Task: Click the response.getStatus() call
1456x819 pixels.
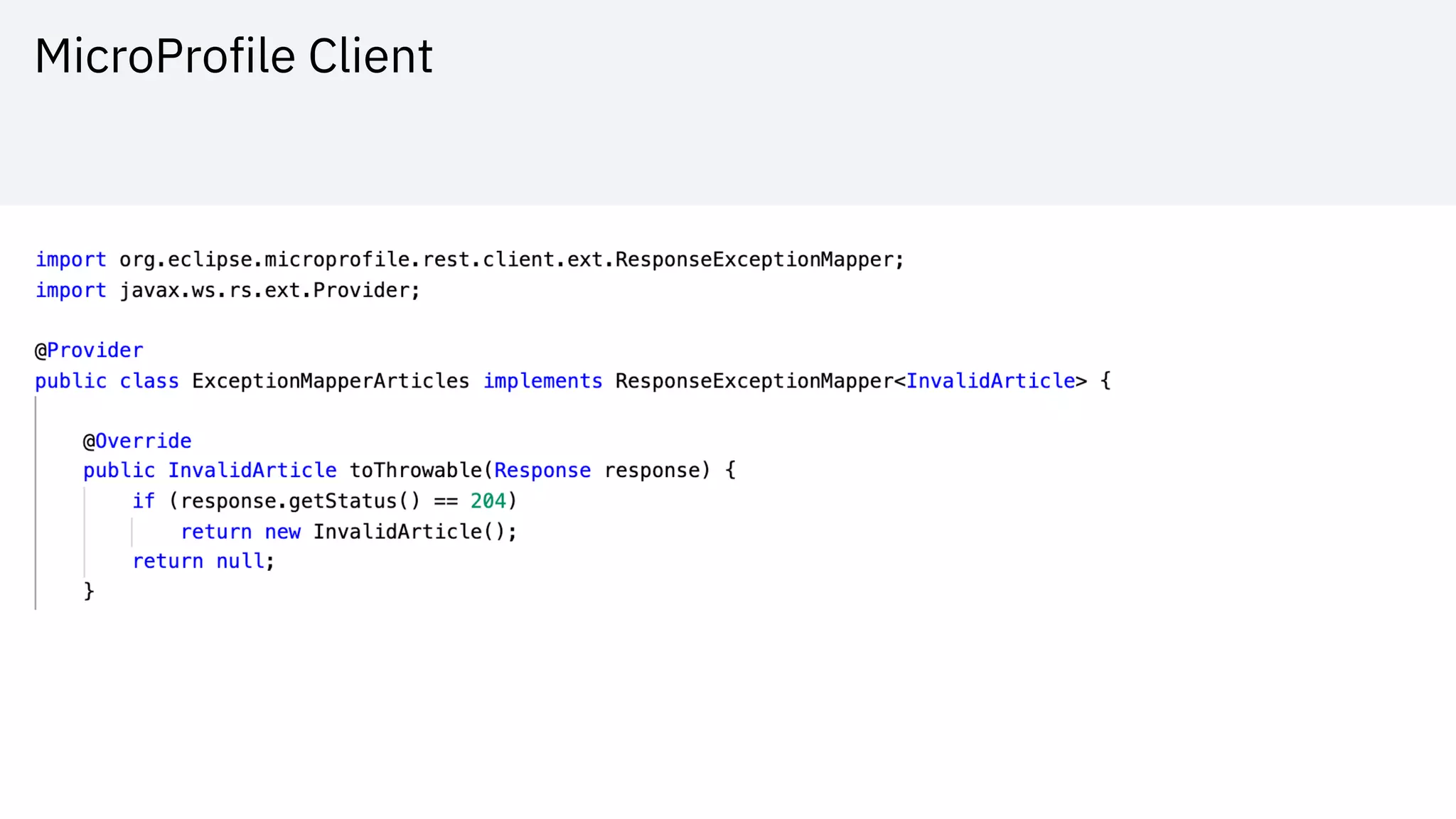Action: [301, 501]
